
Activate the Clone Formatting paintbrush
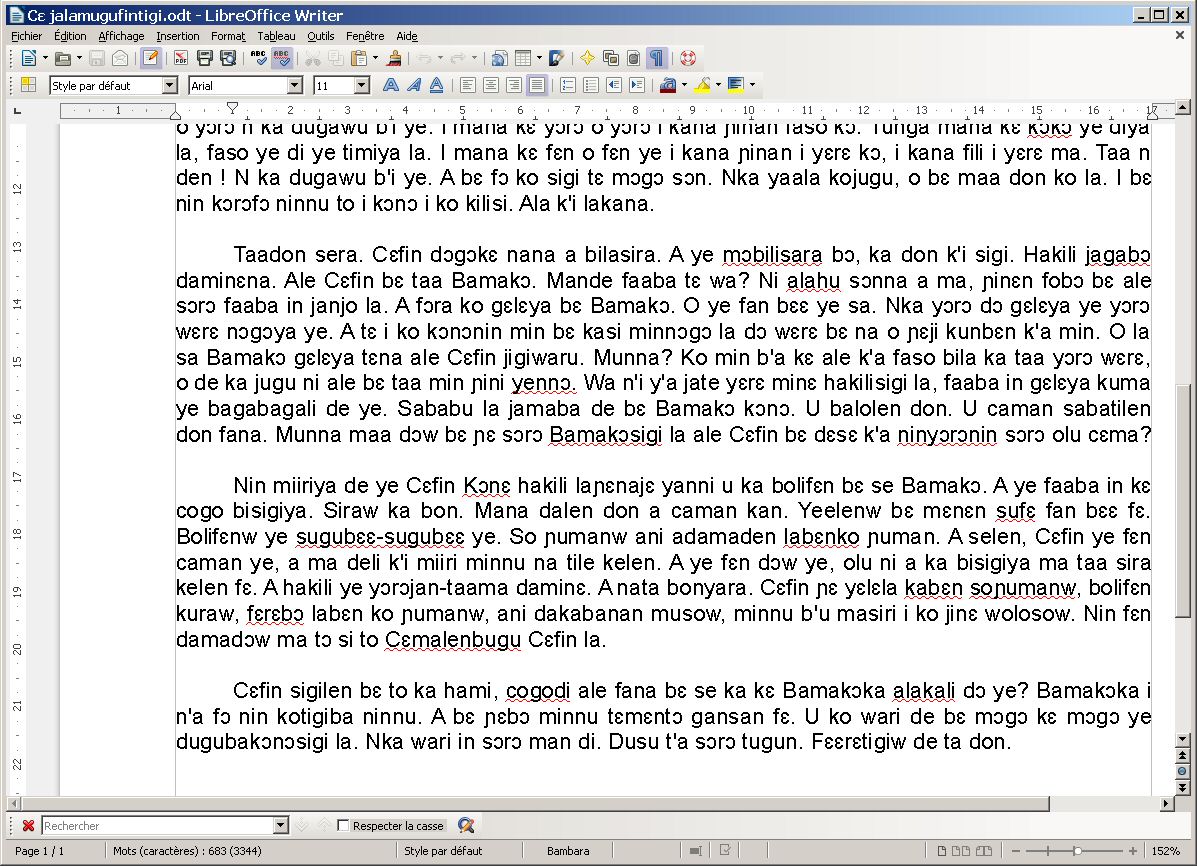pyautogui.click(x=395, y=58)
